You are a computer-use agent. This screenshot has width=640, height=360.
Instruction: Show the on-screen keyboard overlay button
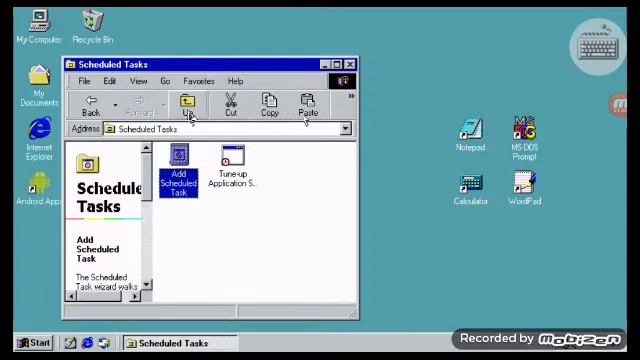point(598,47)
